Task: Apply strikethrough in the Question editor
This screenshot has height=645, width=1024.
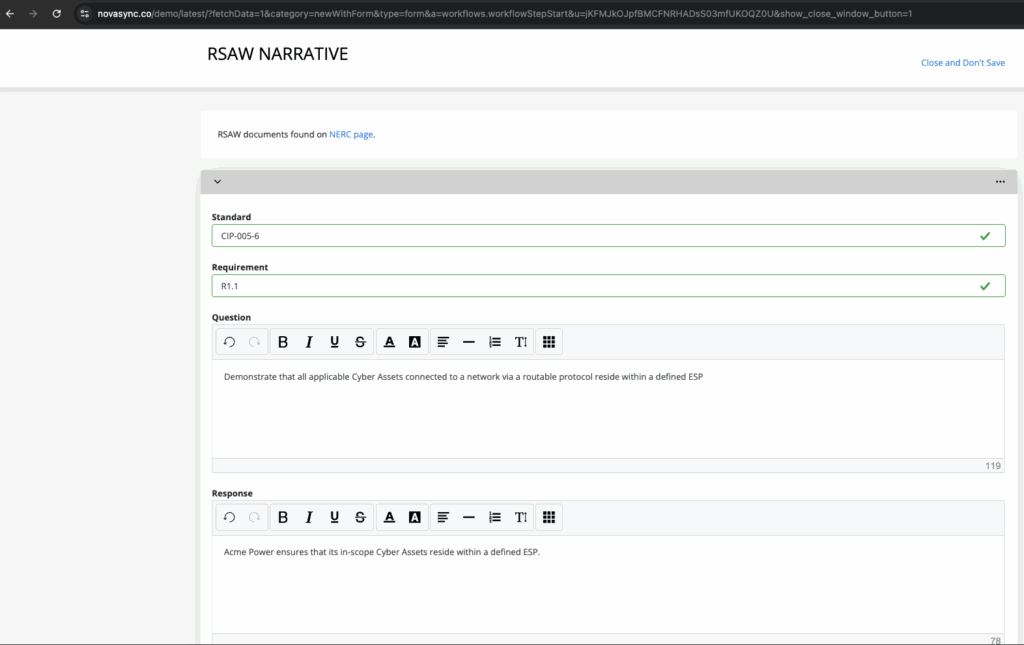Action: (360, 341)
